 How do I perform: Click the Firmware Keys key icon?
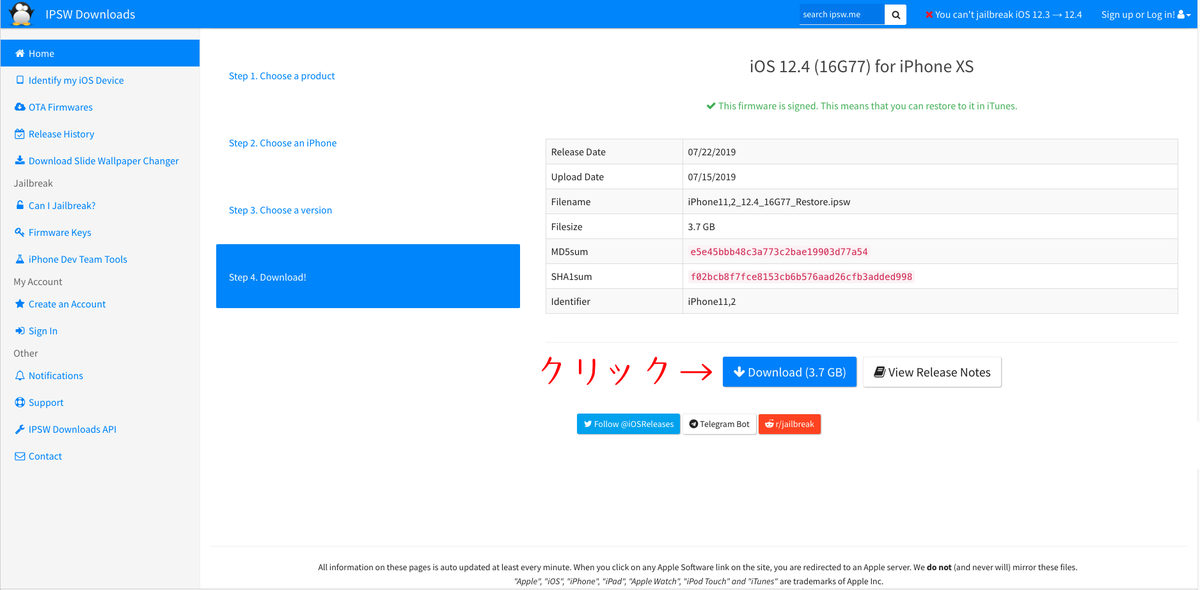(21, 232)
